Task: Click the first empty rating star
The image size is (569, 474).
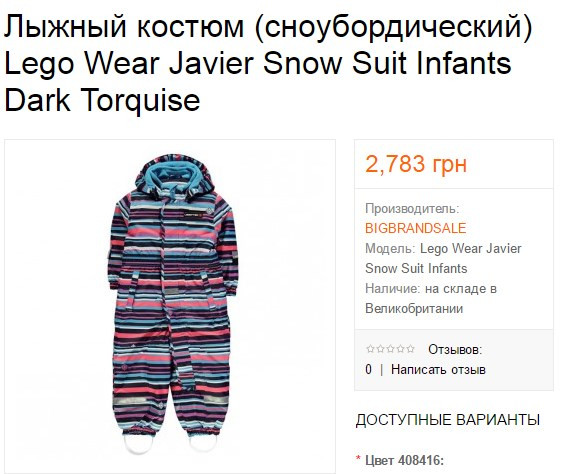Action: coord(370,349)
